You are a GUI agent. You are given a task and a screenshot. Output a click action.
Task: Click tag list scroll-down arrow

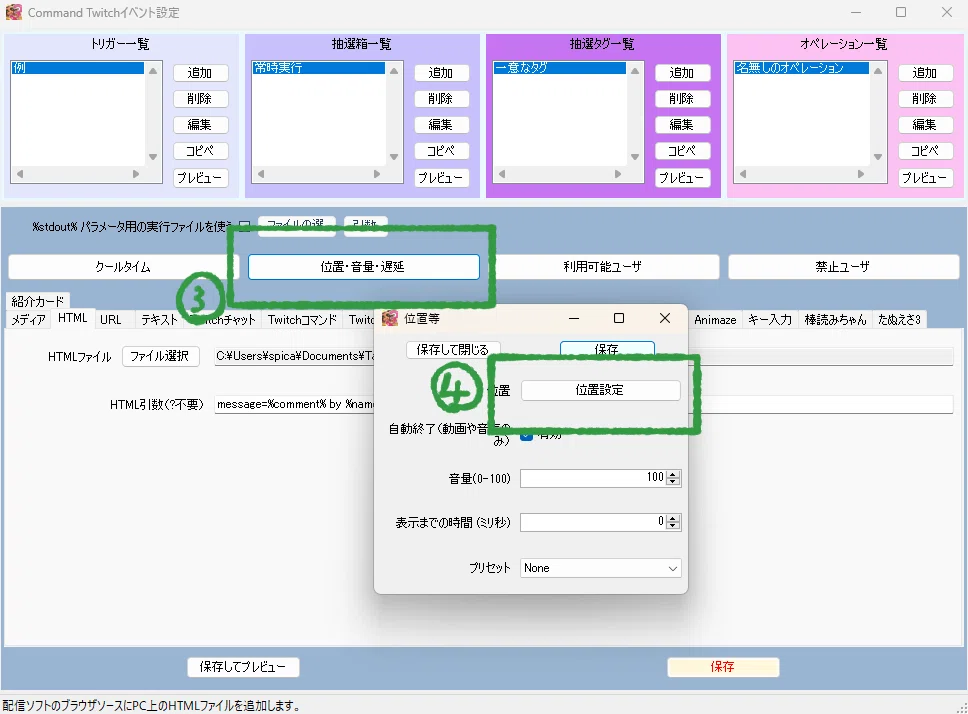click(635, 157)
